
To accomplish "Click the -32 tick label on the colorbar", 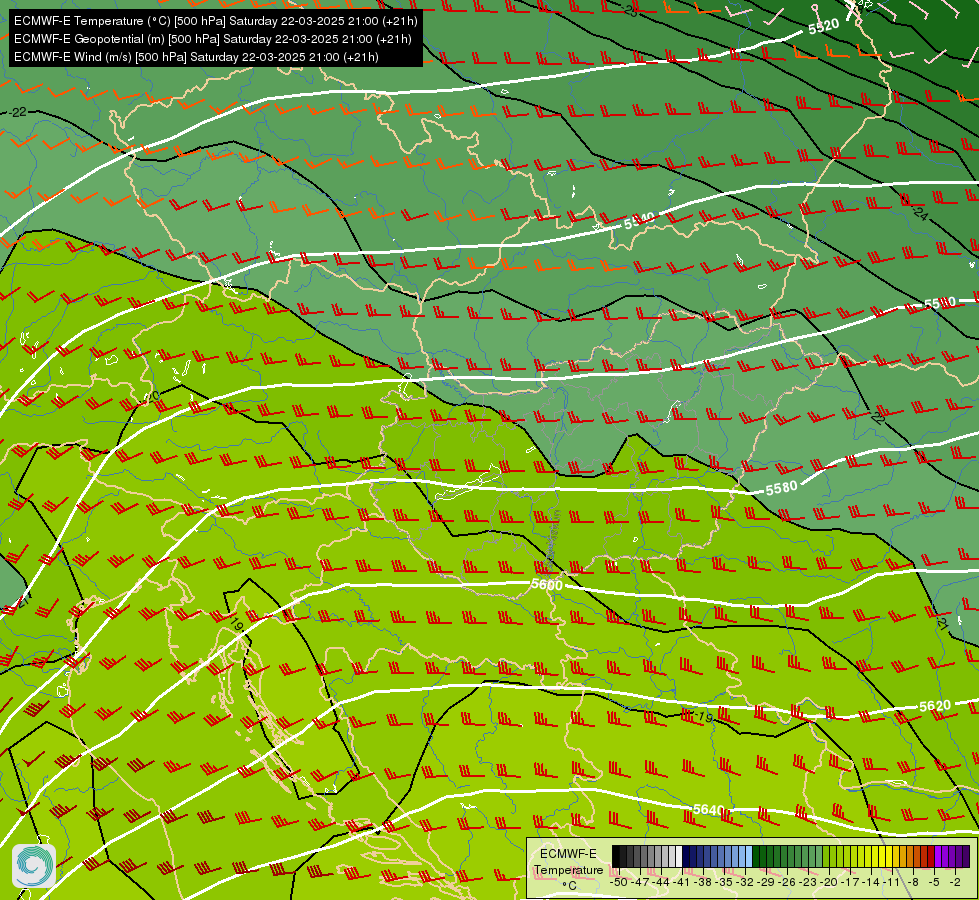I will (x=745, y=882).
